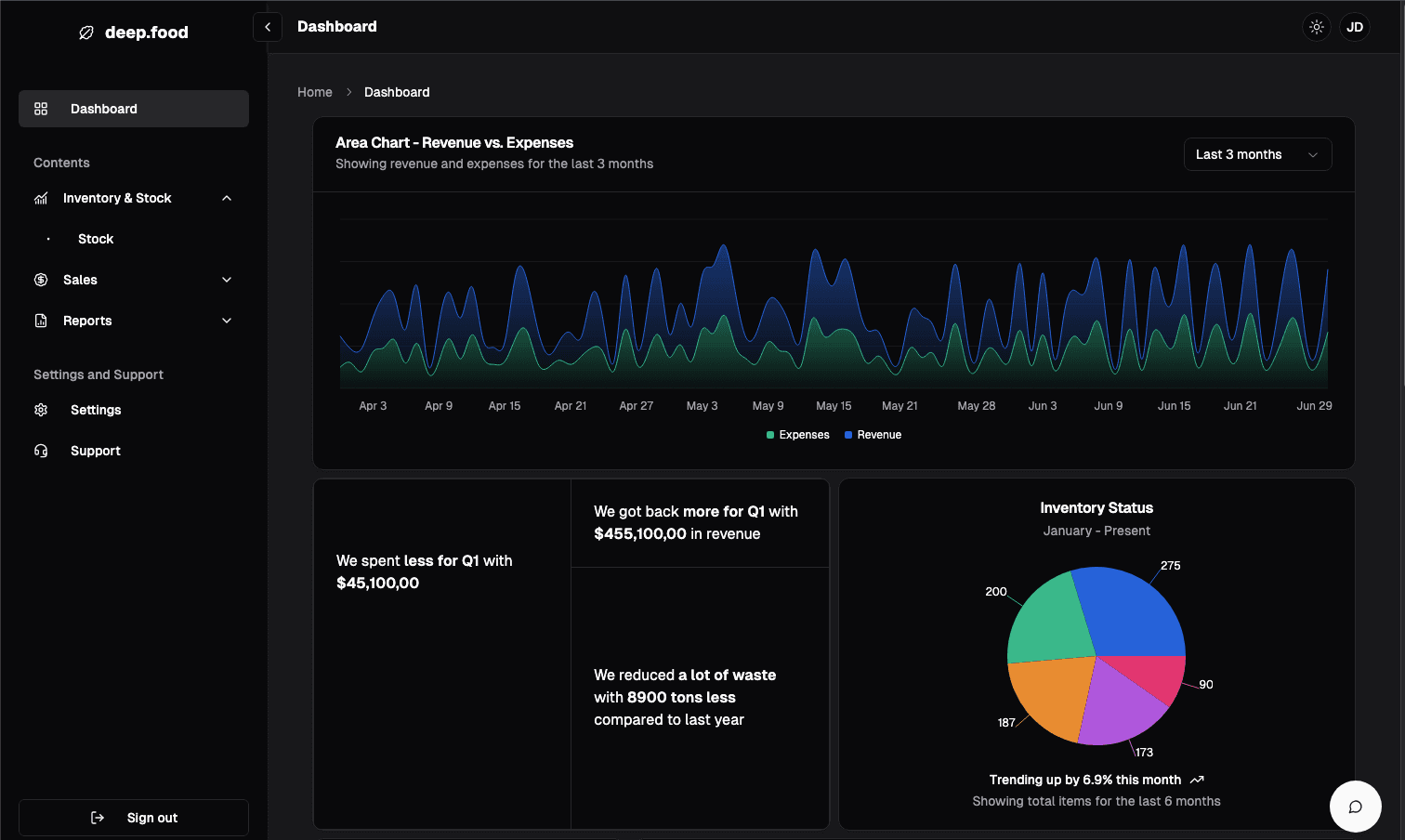The image size is (1405, 840).
Task: Open the Stock submenu item
Action: pyautogui.click(x=96, y=239)
